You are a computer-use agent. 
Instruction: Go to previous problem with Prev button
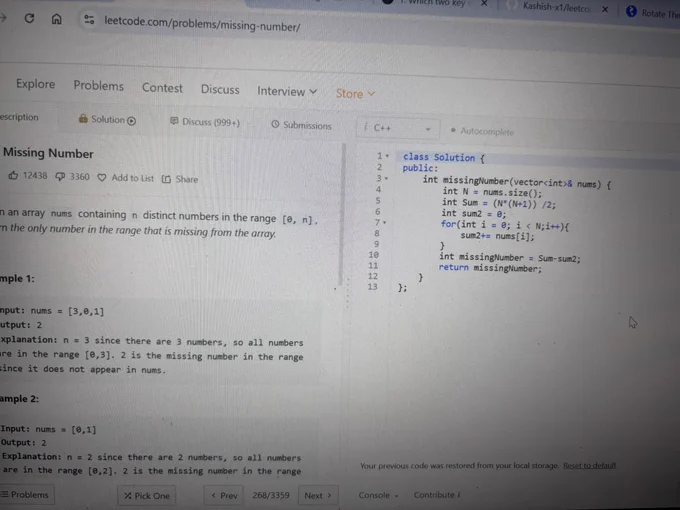(224, 495)
